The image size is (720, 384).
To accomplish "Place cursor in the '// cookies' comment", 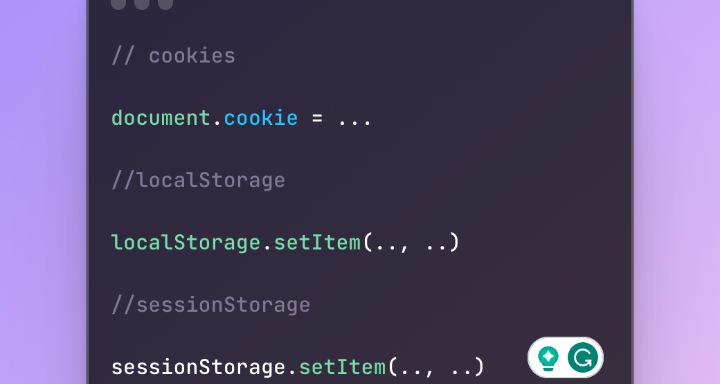I will [x=173, y=56].
